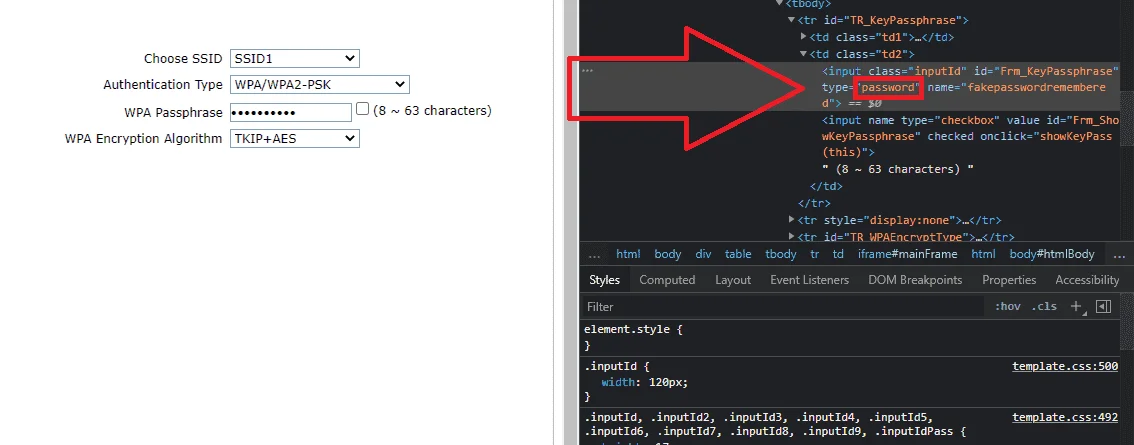Switch to the Accessibility tab
This screenshot has width=1134, height=445.
point(1087,280)
